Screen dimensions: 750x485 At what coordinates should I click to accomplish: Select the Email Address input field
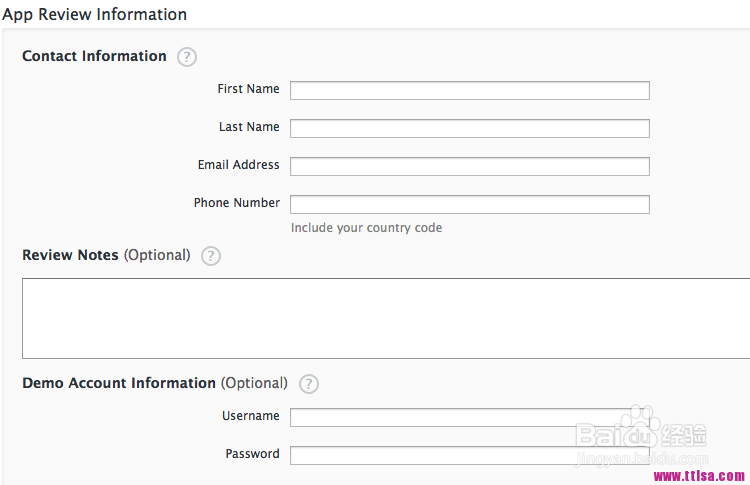coord(469,166)
